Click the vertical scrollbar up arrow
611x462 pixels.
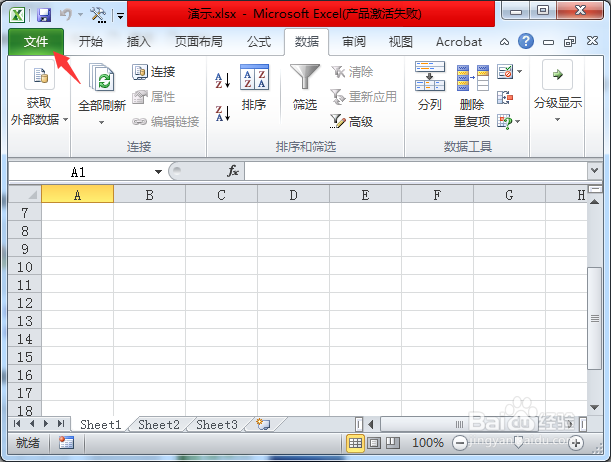[595, 202]
